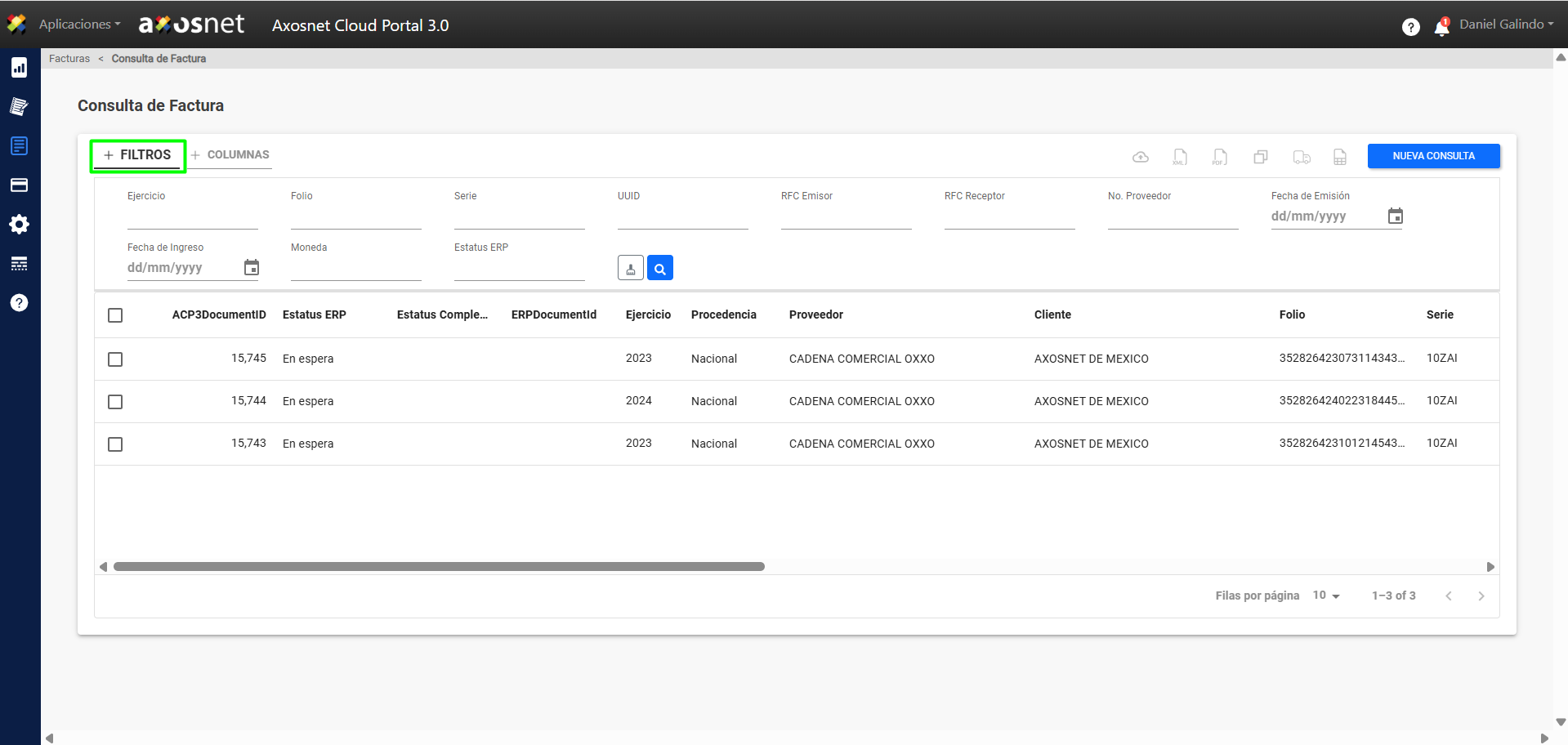Image resolution: width=1568 pixels, height=745 pixels.
Task: Check the row for document 15,743
Action: click(x=115, y=444)
